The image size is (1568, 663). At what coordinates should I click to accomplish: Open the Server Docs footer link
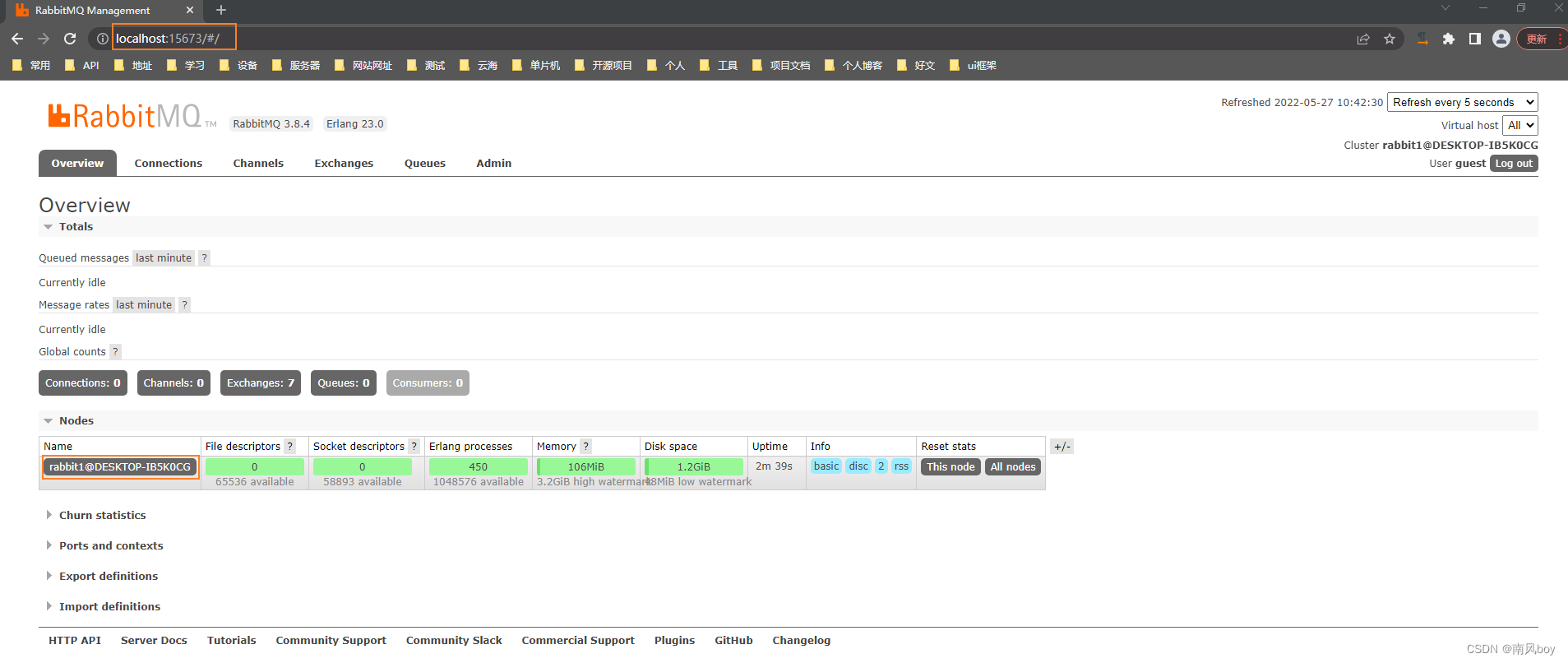point(154,641)
